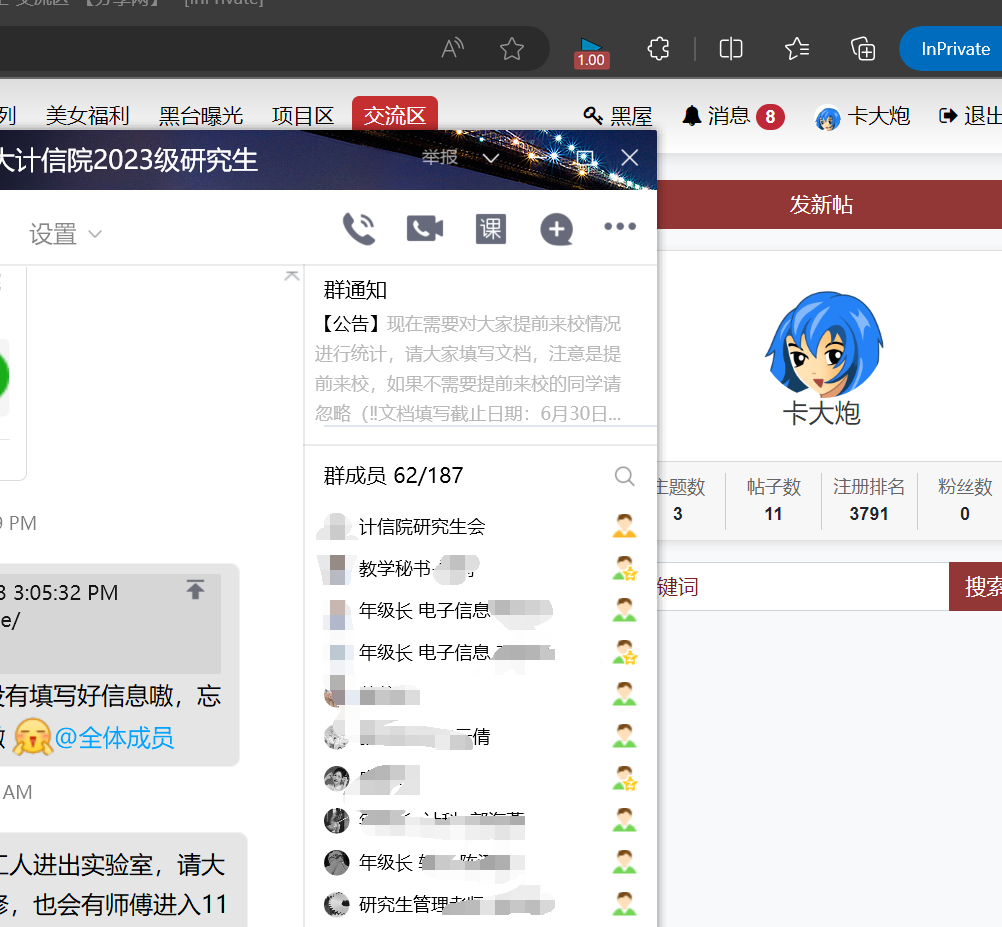Click the Read Aloud icon in address bar
Image resolution: width=1002 pixels, height=927 pixels.
click(453, 49)
